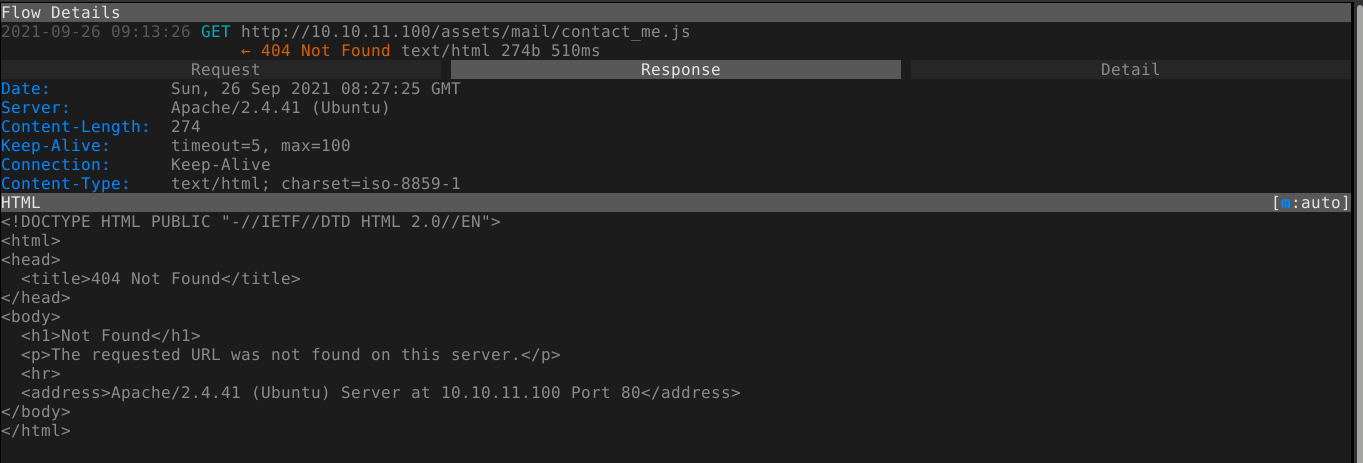The height and width of the screenshot is (463, 1363).
Task: Click the Content-Type header name
Action: coord(65,184)
